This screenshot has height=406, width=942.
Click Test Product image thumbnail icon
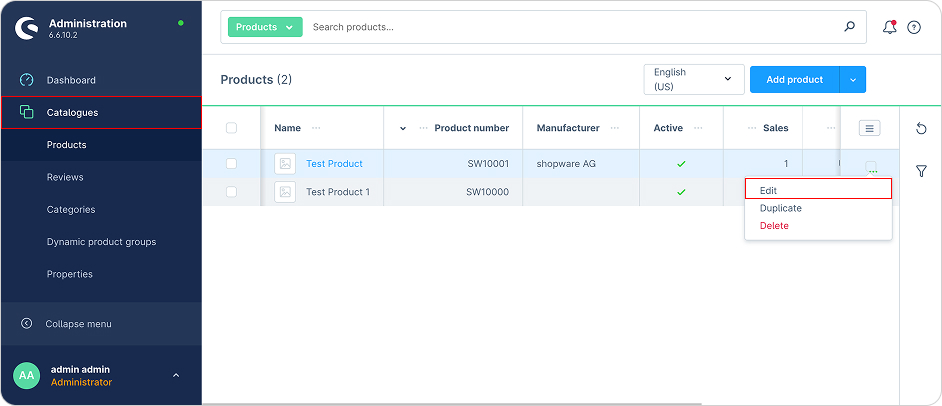point(285,164)
